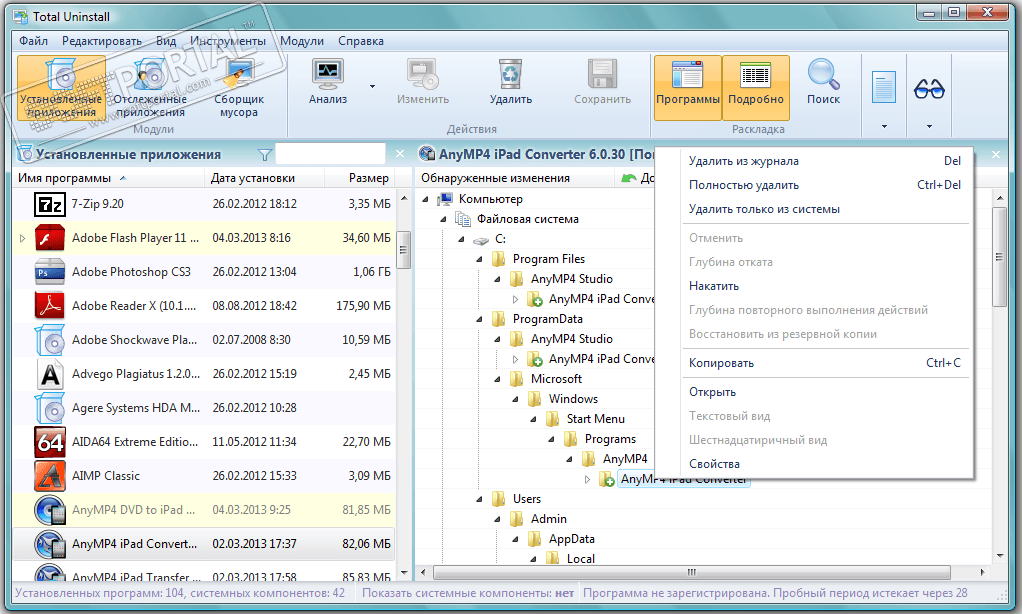1022x614 pixels.
Task: Focus the program filter search field
Action: click(x=330, y=154)
